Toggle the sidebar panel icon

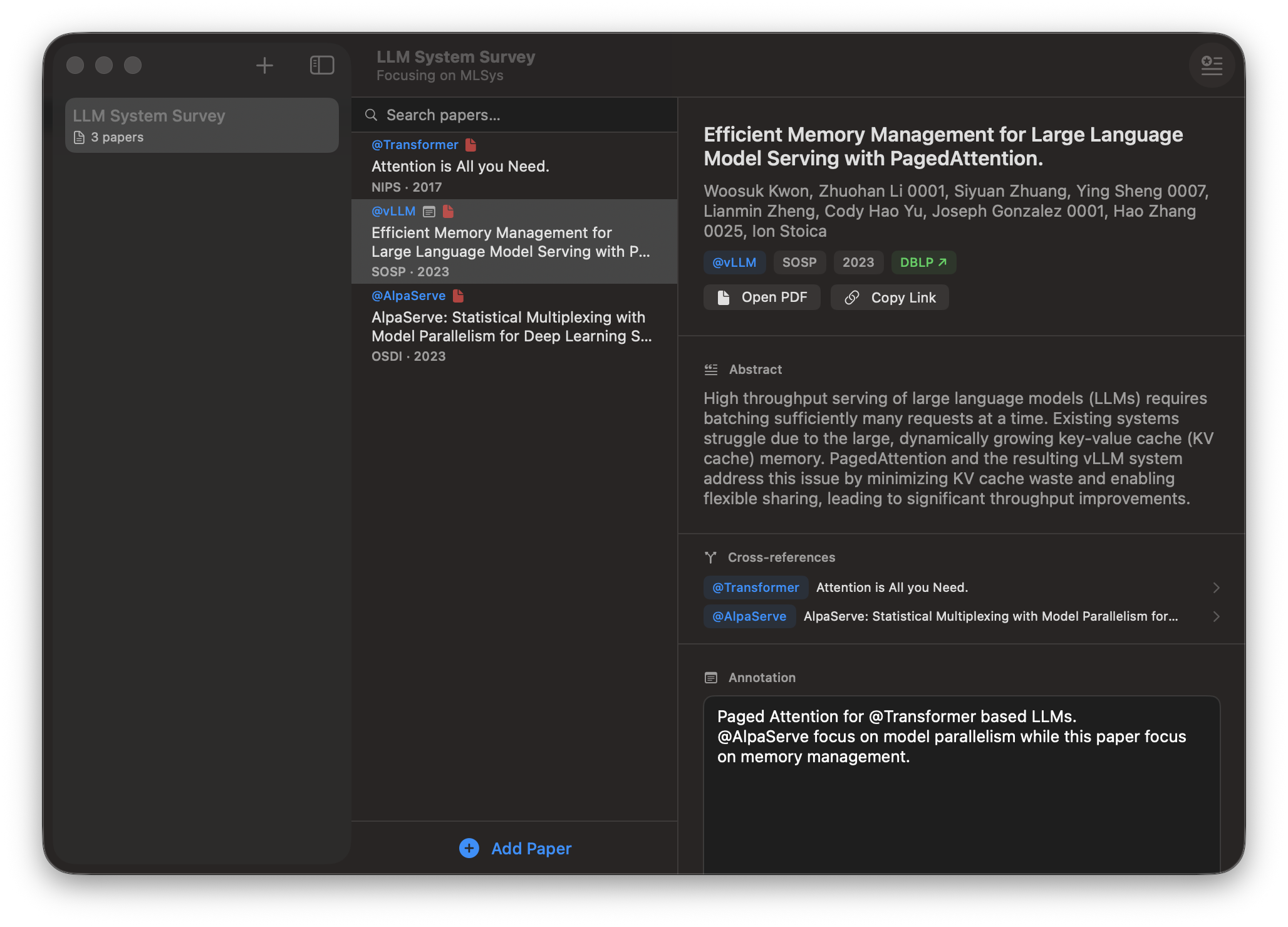click(x=322, y=65)
